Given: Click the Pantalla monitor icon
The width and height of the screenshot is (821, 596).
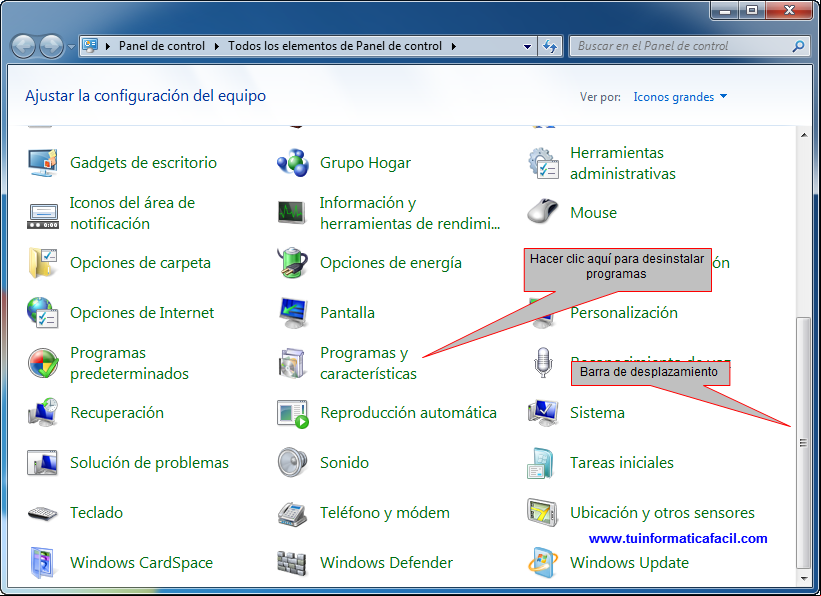Looking at the screenshot, I should (293, 313).
